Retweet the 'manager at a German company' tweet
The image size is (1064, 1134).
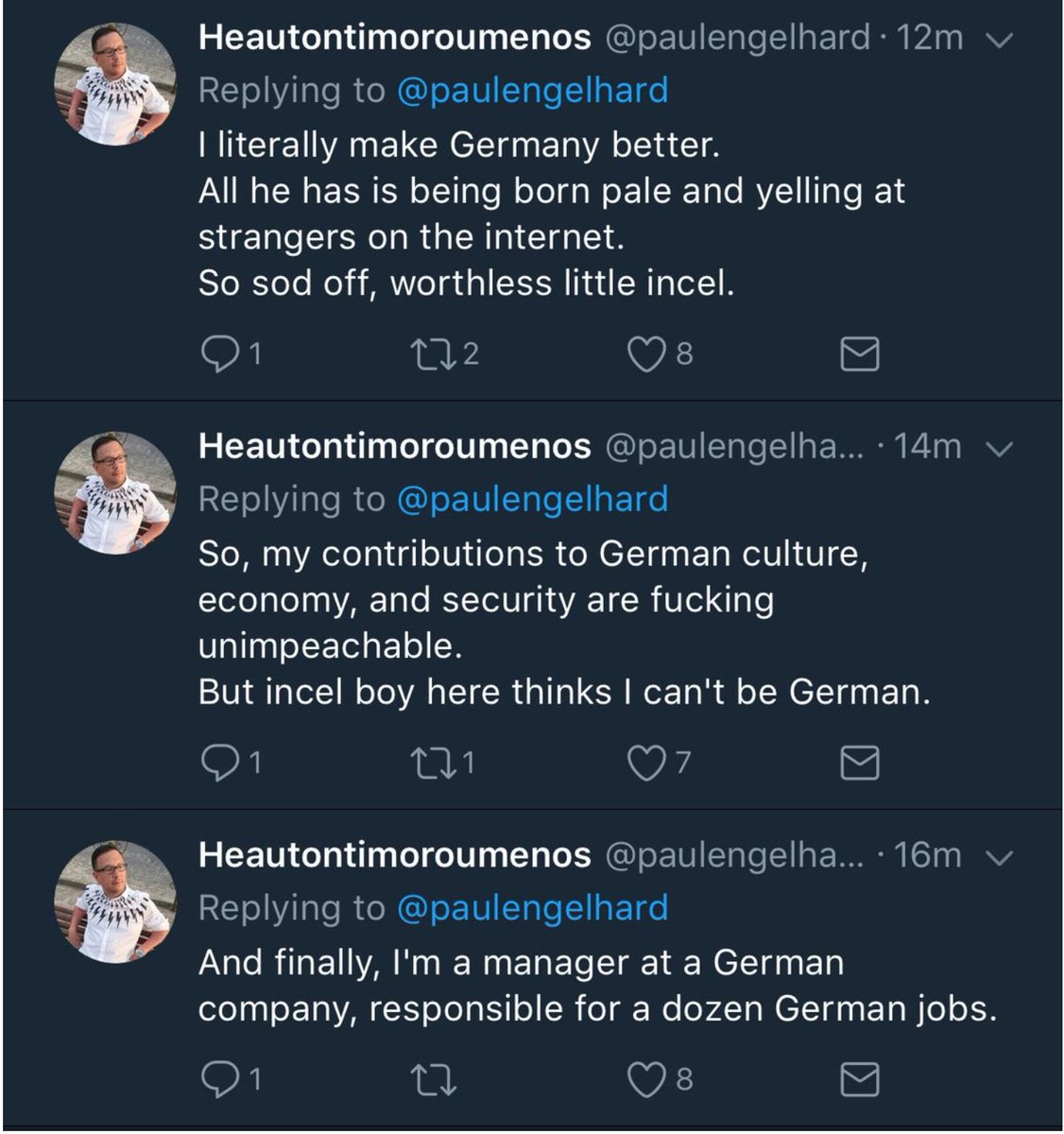pos(435,1078)
